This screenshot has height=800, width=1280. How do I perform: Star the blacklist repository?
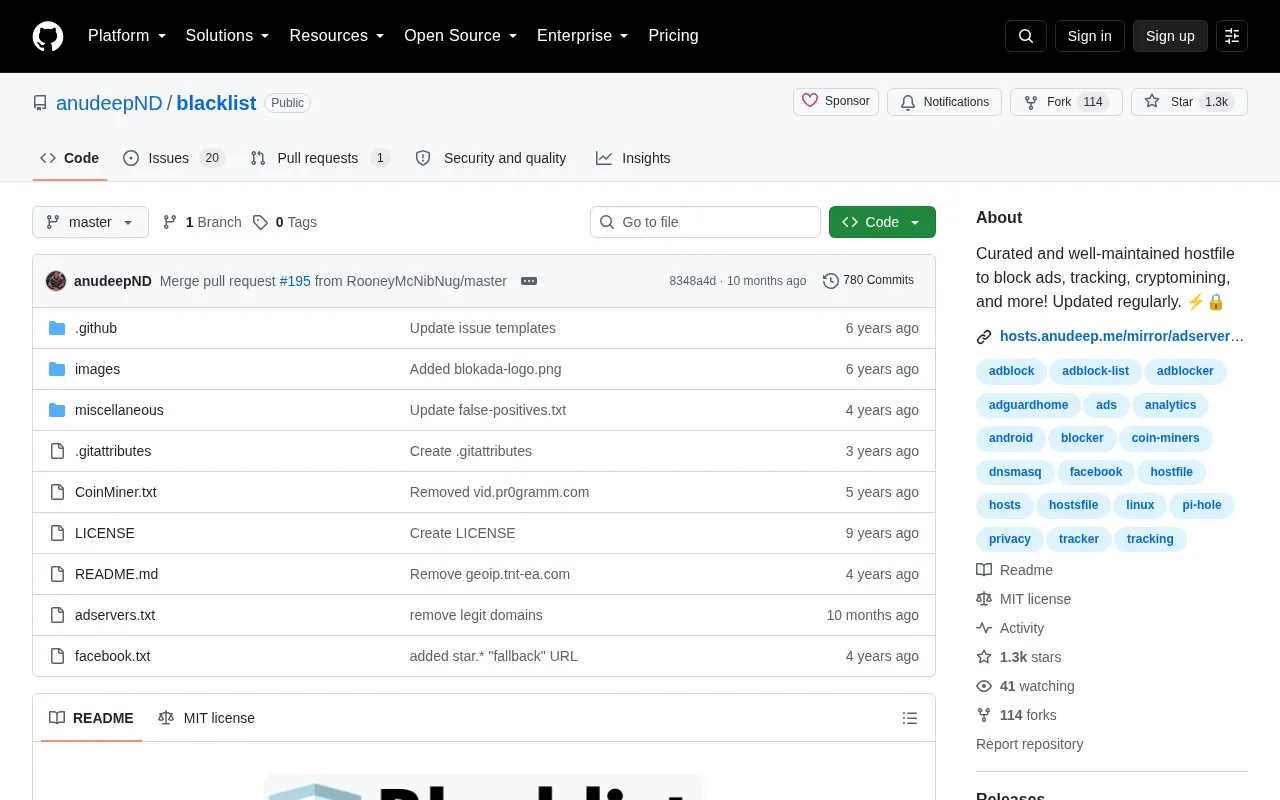(1189, 102)
